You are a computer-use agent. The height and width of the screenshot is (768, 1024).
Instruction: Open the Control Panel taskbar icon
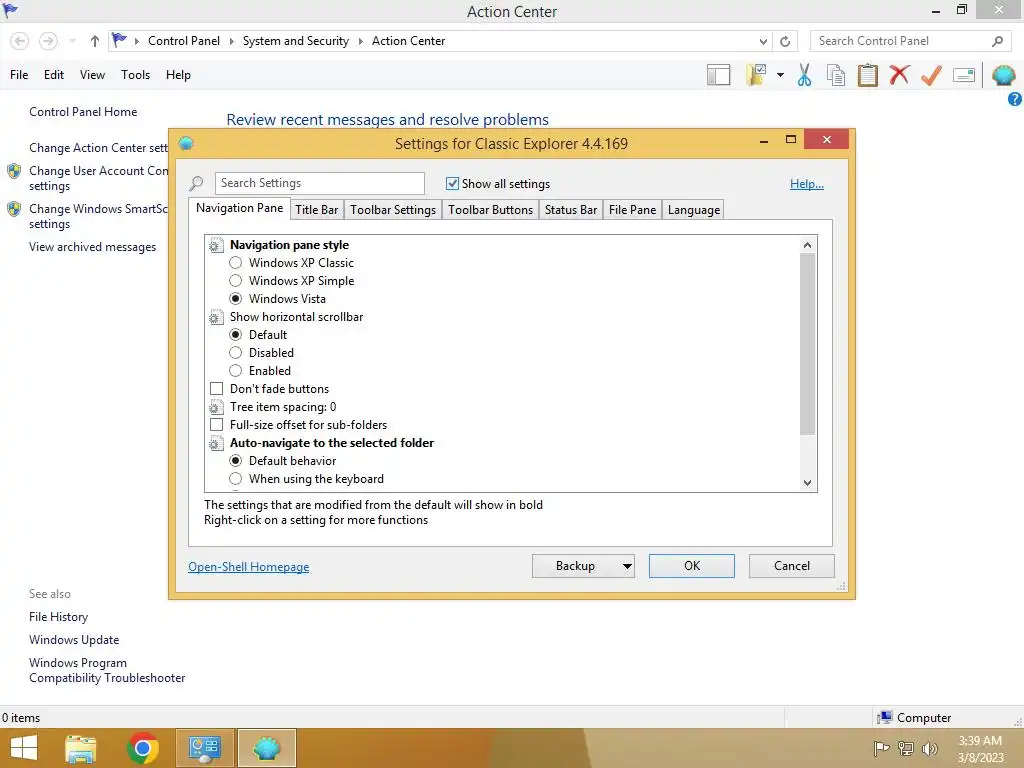pyautogui.click(x=204, y=748)
